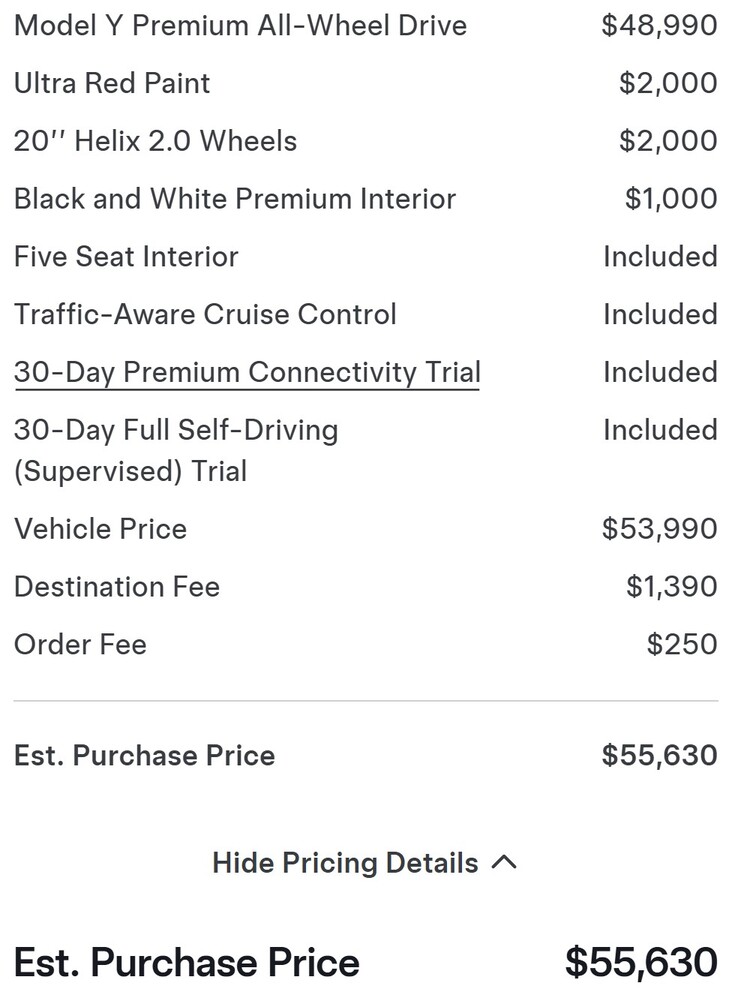Click the Ultra Red Paint line item
738x989 pixels.
(111, 84)
